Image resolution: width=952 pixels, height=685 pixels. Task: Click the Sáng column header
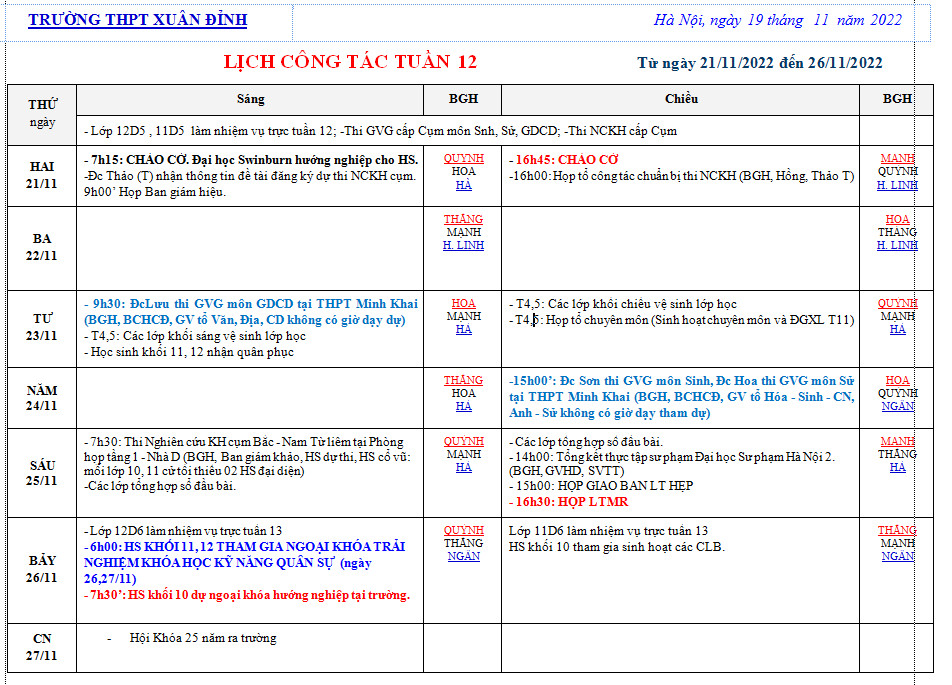pos(251,99)
